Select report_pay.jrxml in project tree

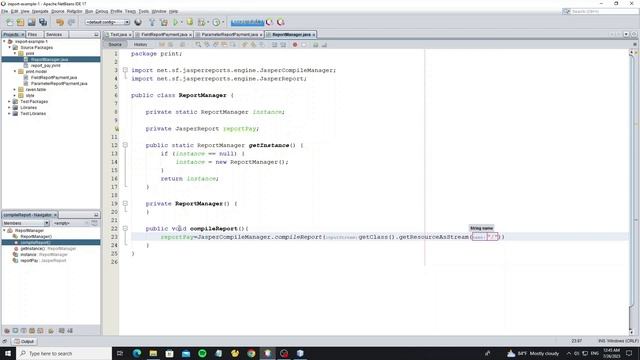point(46,65)
